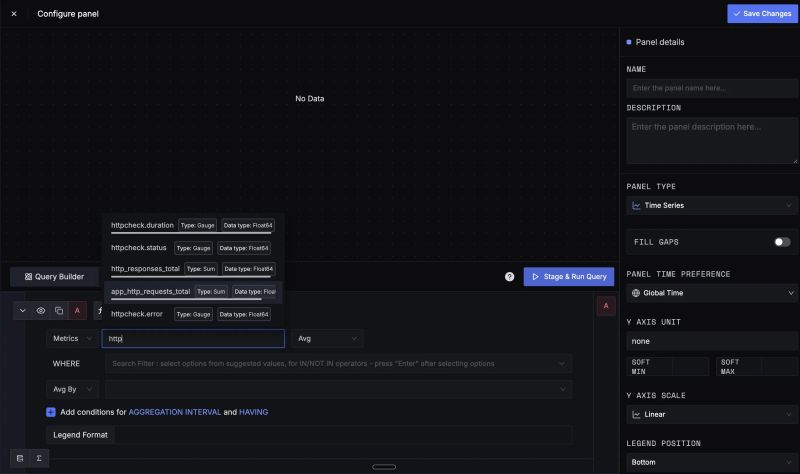Open the query help icon

pos(509,277)
